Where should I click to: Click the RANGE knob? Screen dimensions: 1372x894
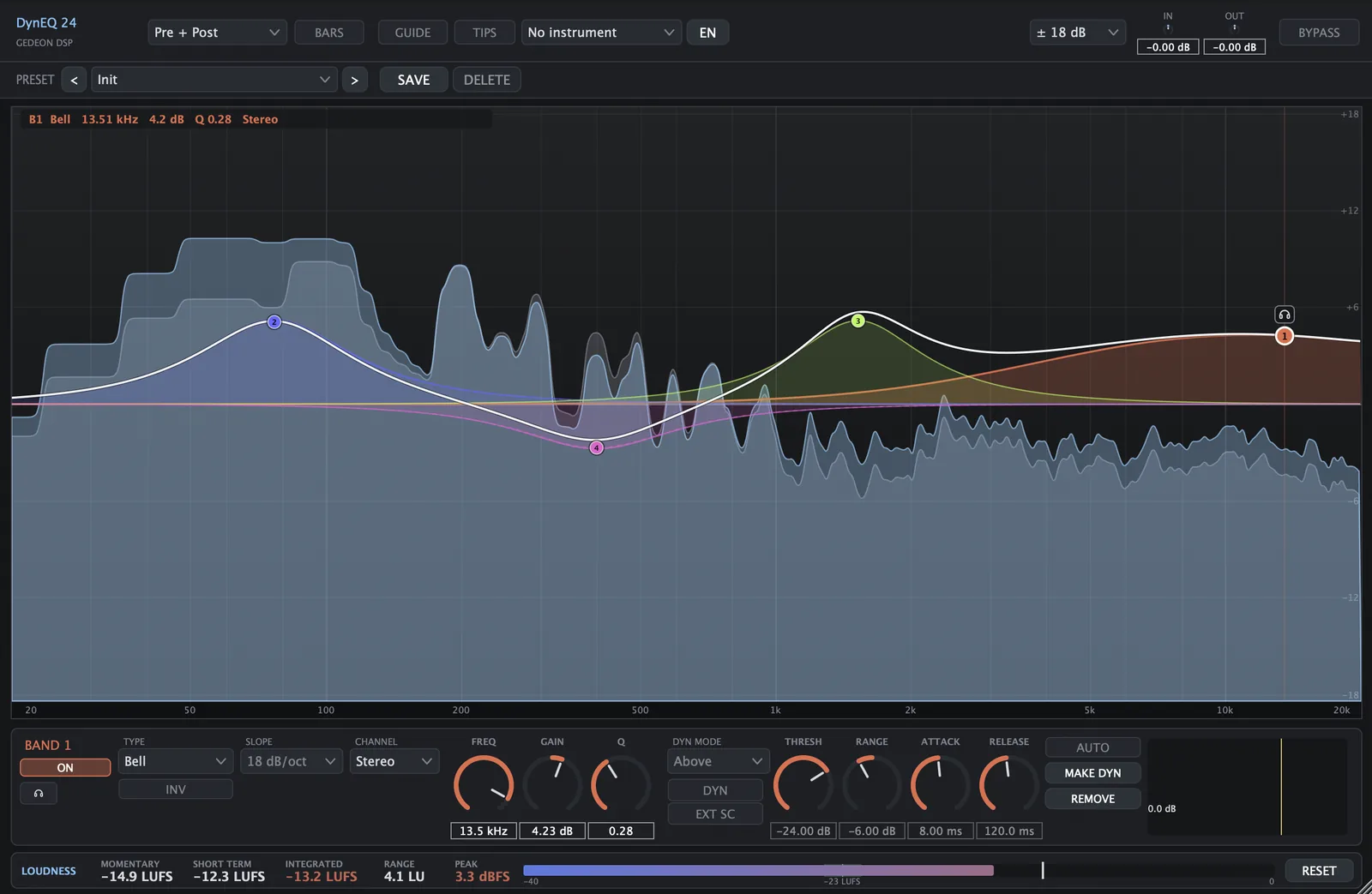(x=872, y=783)
